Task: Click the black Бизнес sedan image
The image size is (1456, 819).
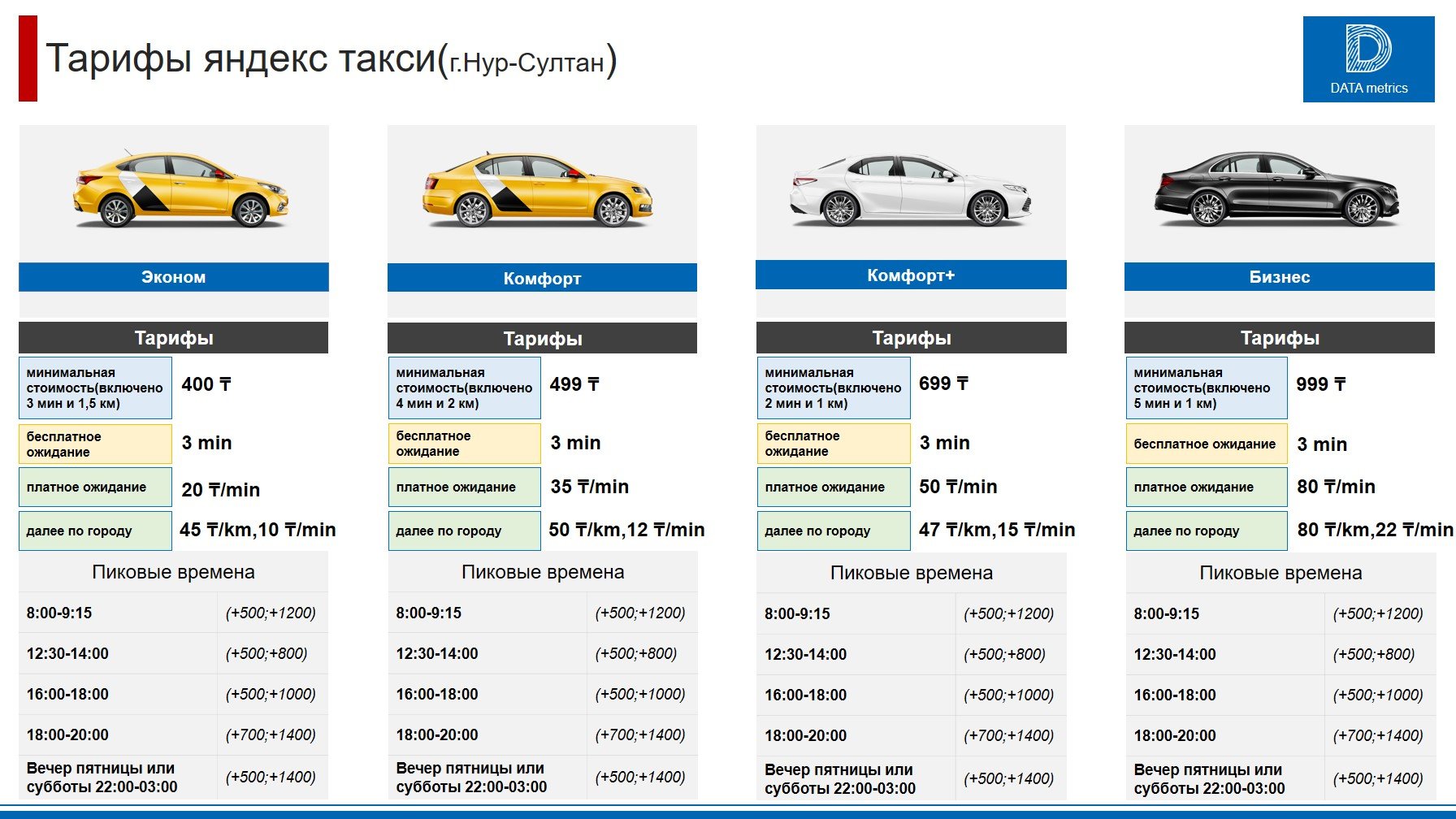Action: 1276,189
